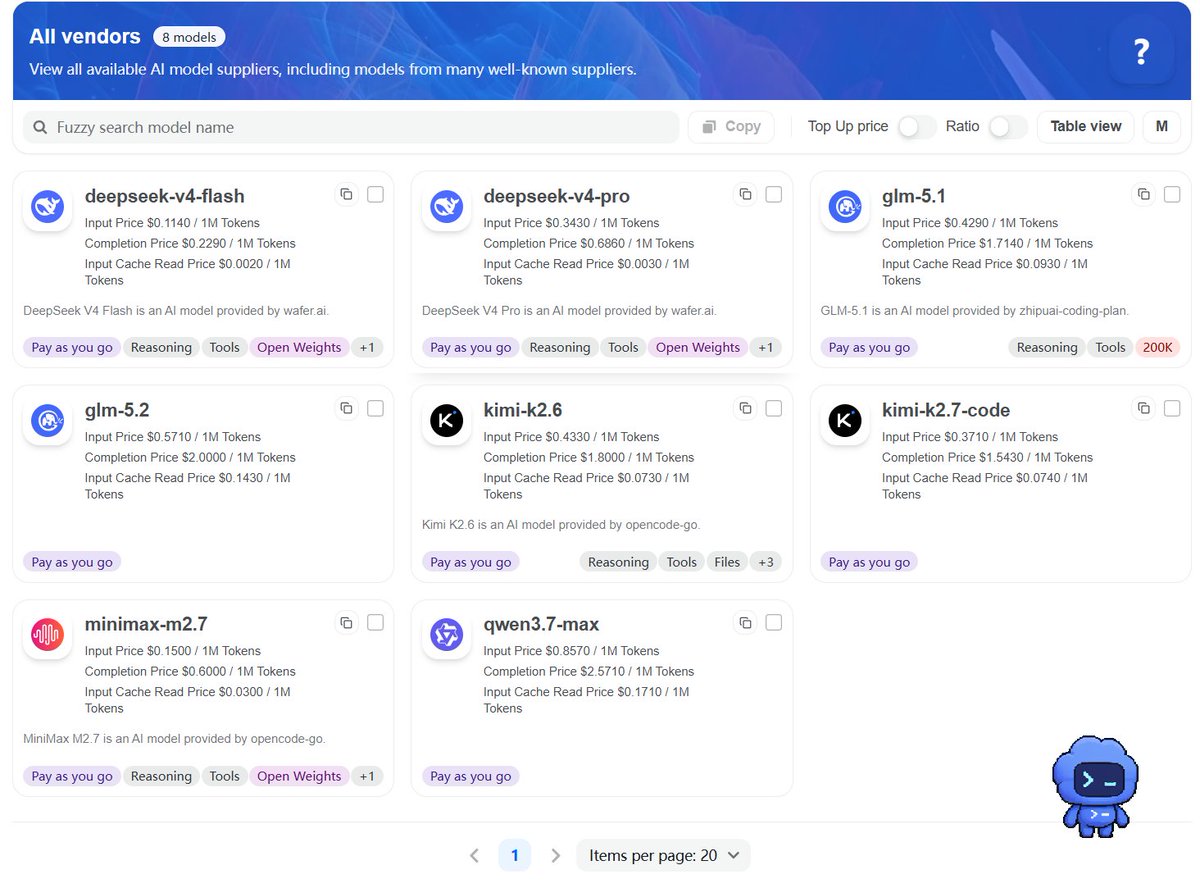This screenshot has width=1200, height=888.
Task: Click Pay as you go tag on kimi-k2.7-code
Action: [869, 562]
